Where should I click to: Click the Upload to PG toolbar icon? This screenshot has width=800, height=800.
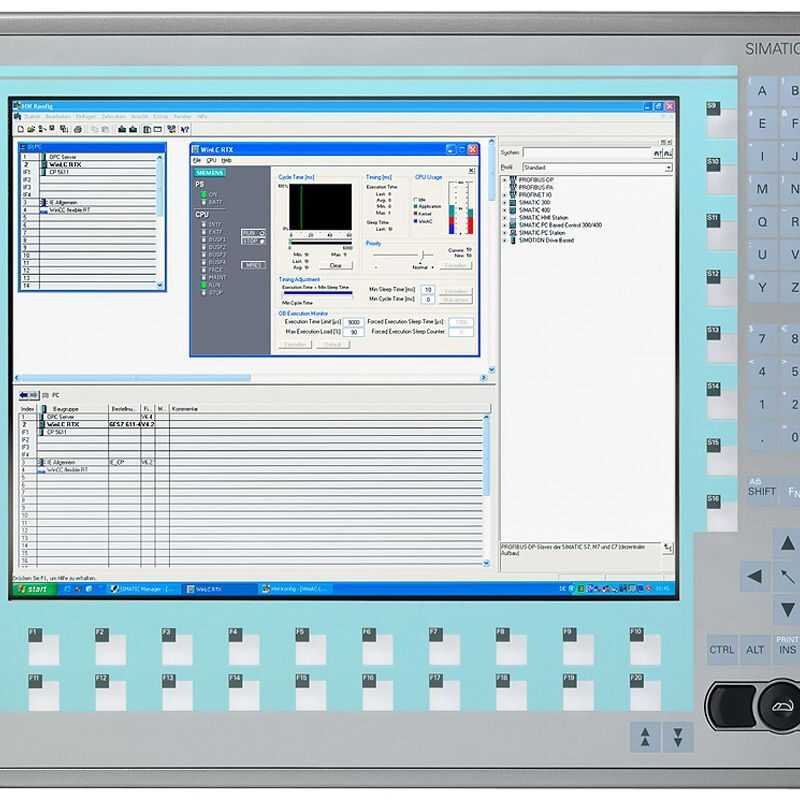[133, 130]
